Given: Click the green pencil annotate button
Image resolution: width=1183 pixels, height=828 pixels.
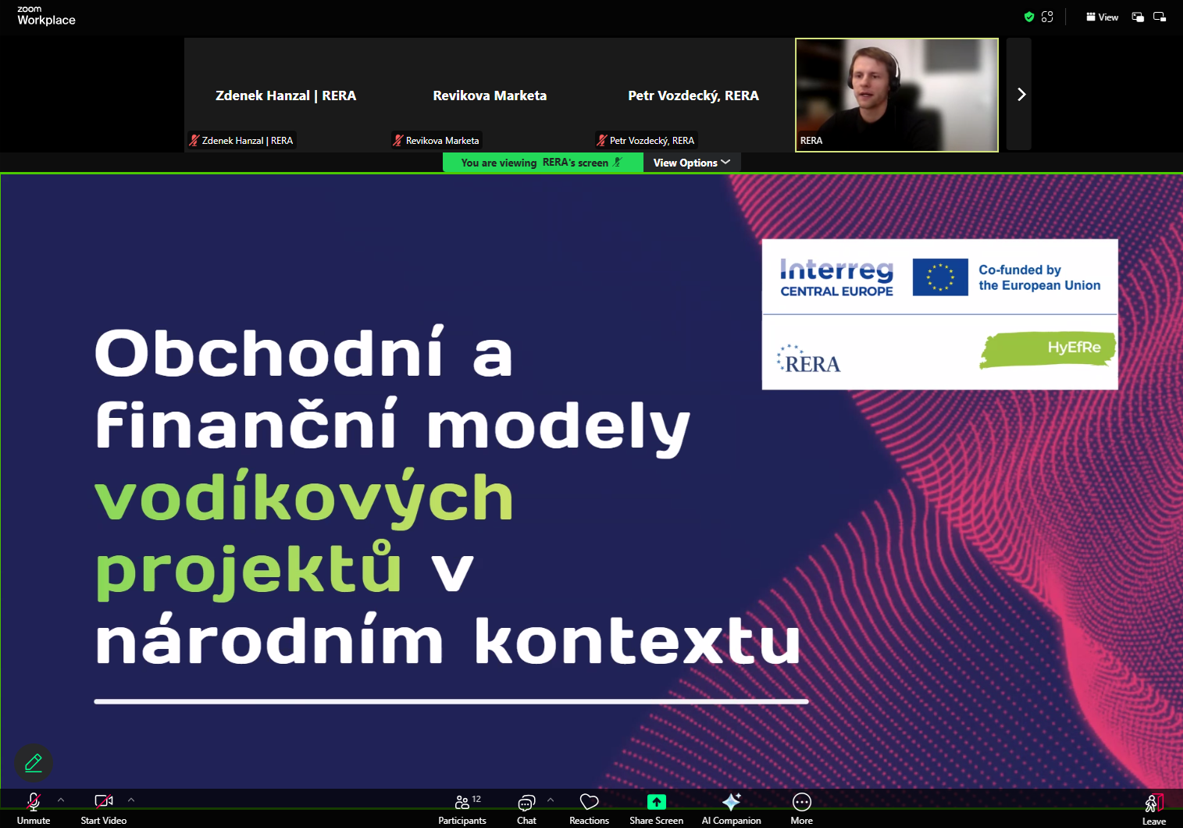Looking at the screenshot, I should [x=33, y=763].
